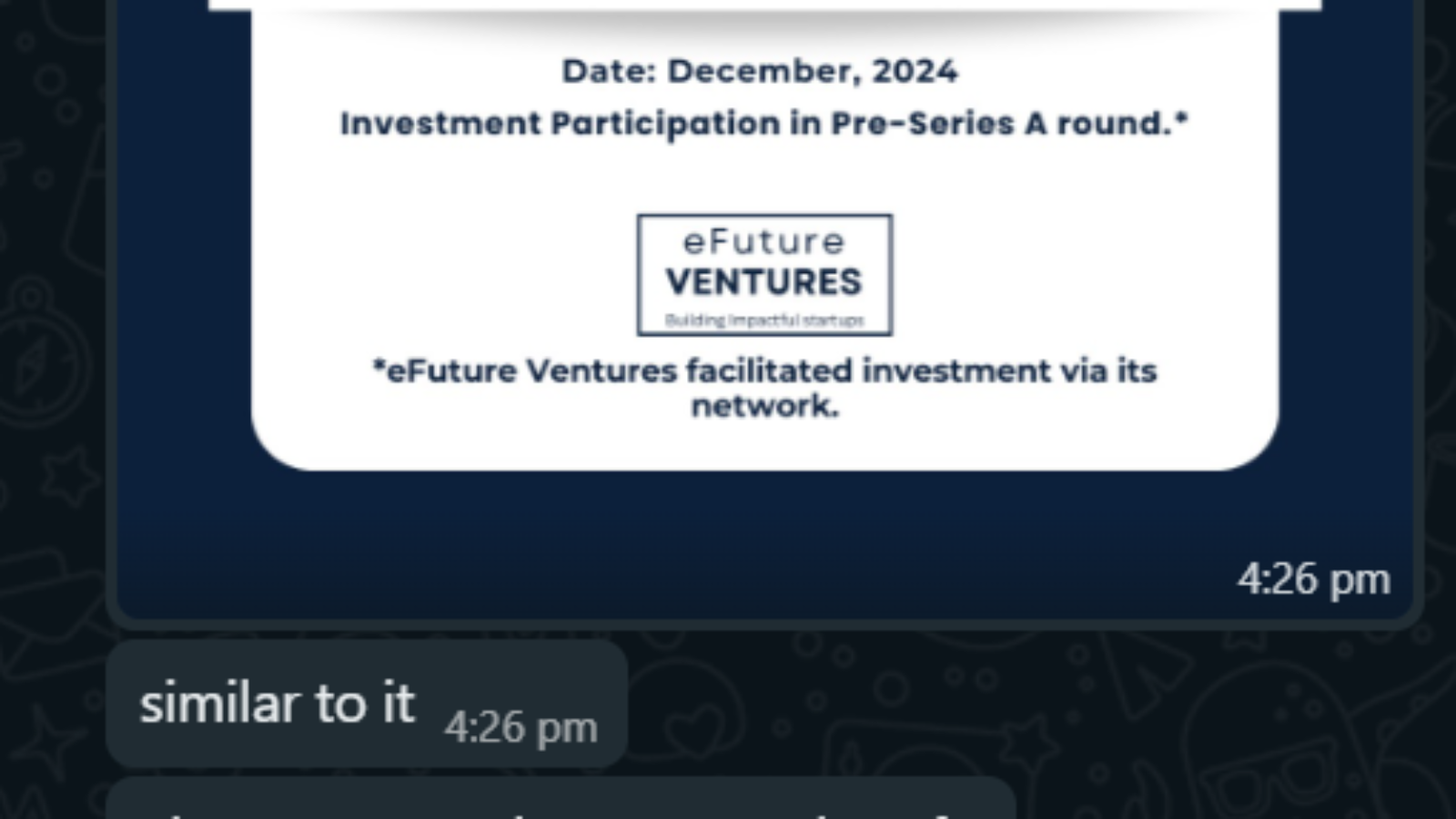
Task: Click the word 'eFuture' inside the logo
Action: coord(764,242)
